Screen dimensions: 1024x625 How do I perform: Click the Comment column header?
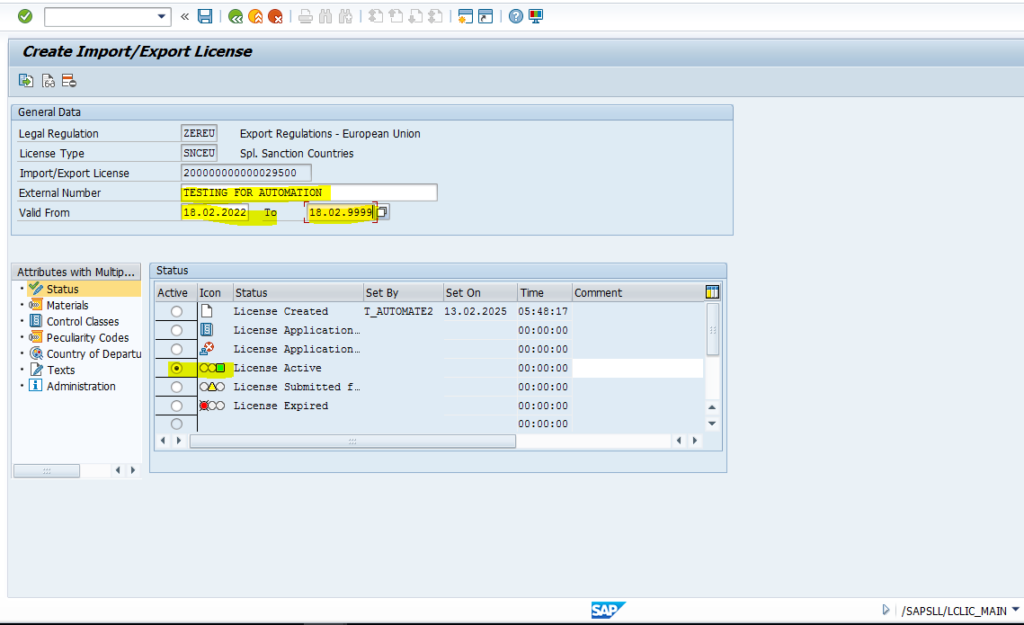click(x=638, y=293)
